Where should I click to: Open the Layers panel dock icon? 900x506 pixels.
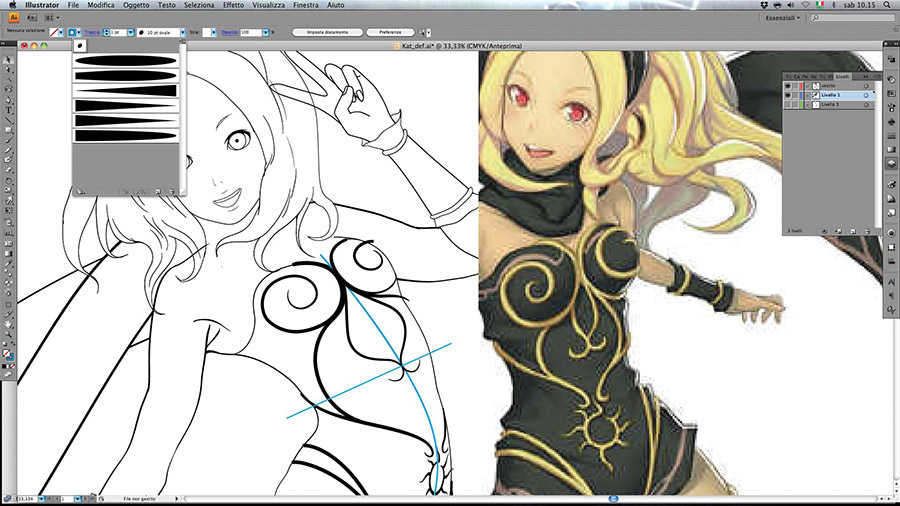tap(891, 164)
